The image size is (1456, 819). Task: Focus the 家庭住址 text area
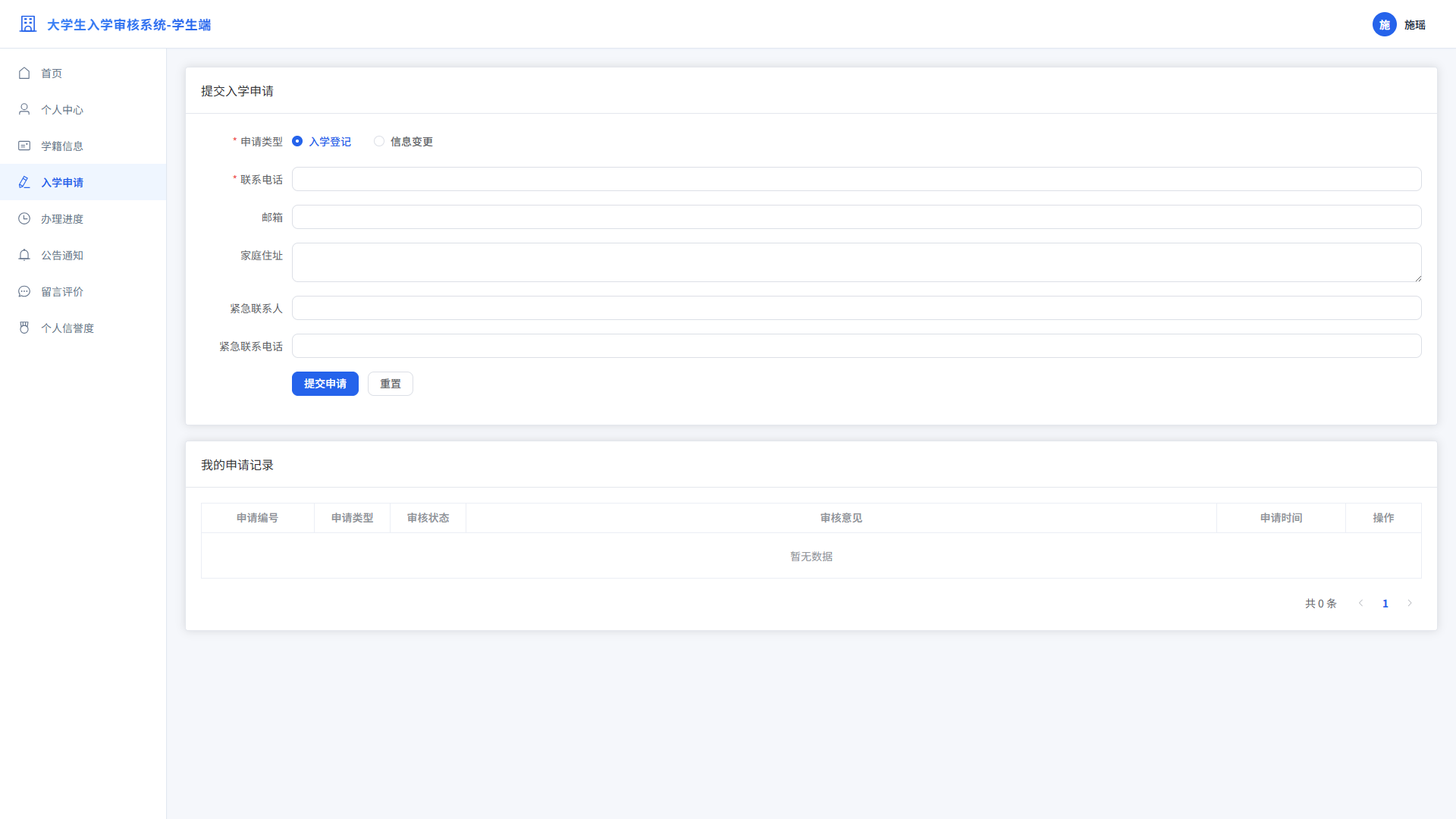tap(857, 262)
